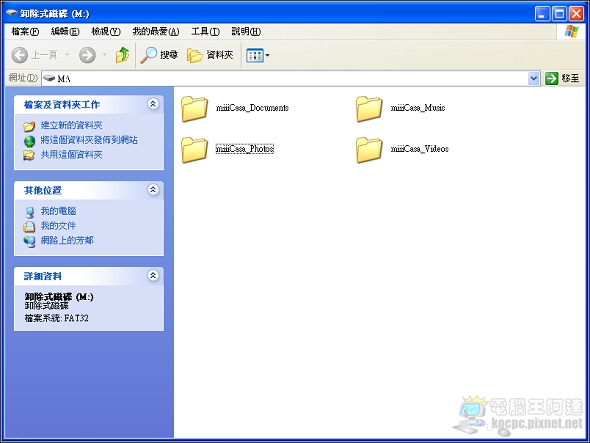Collapse the 詳細資料 panel
590x443 pixels.
pyautogui.click(x=153, y=276)
